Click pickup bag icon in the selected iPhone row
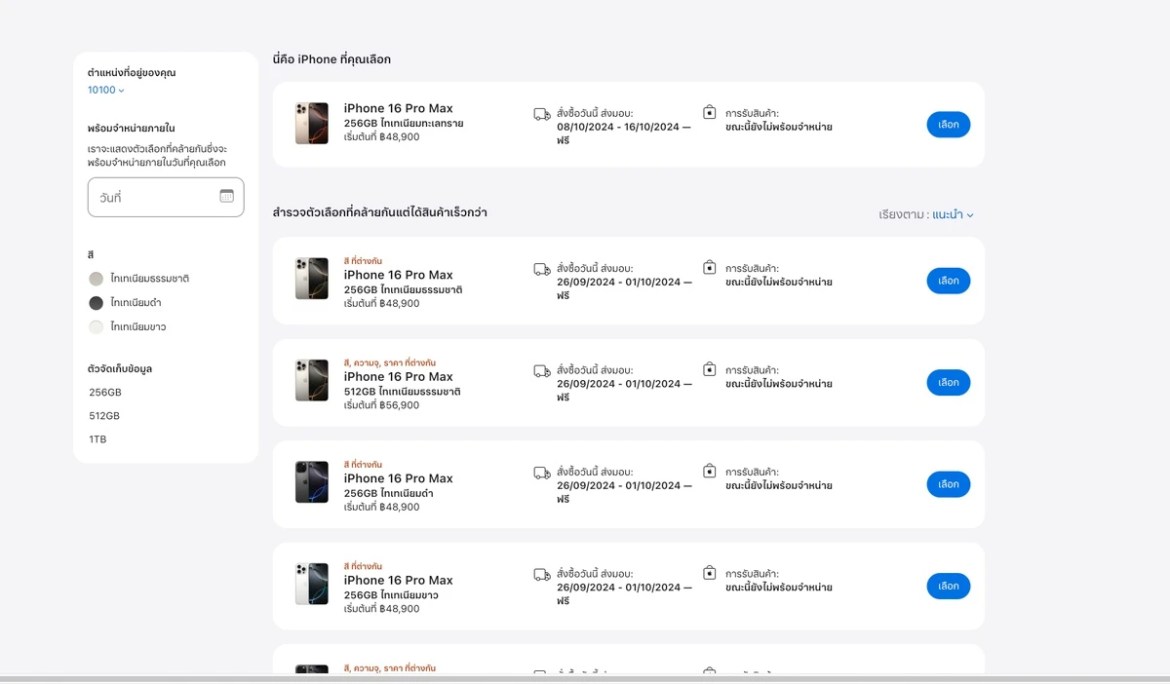Image resolution: width=1170 pixels, height=684 pixels. click(709, 113)
